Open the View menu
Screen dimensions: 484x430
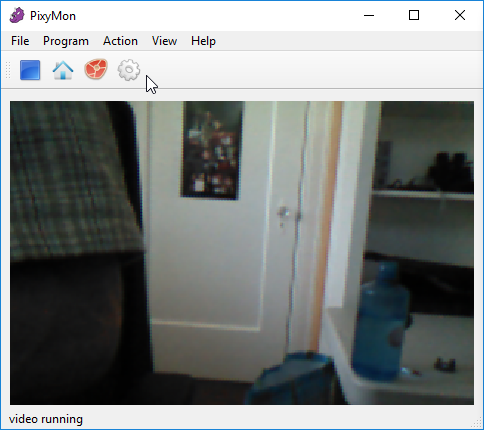pyautogui.click(x=164, y=41)
